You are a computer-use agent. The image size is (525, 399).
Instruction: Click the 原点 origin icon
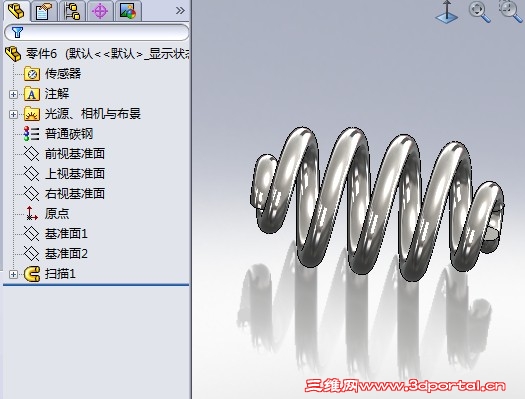(x=32, y=213)
